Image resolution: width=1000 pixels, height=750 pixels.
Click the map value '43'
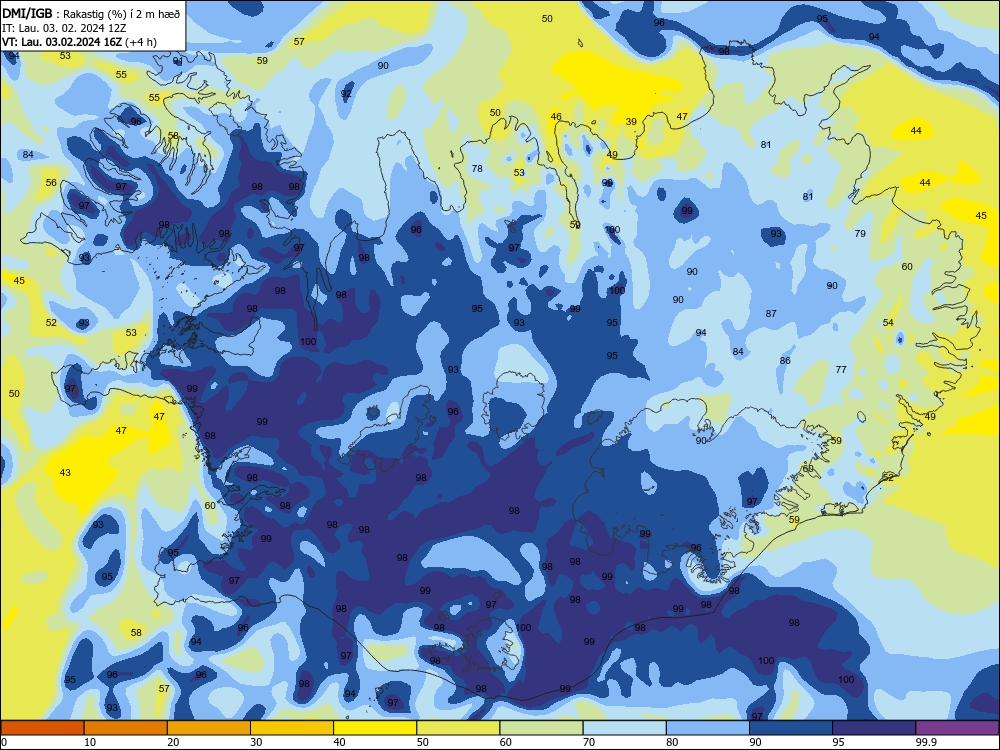tap(65, 473)
